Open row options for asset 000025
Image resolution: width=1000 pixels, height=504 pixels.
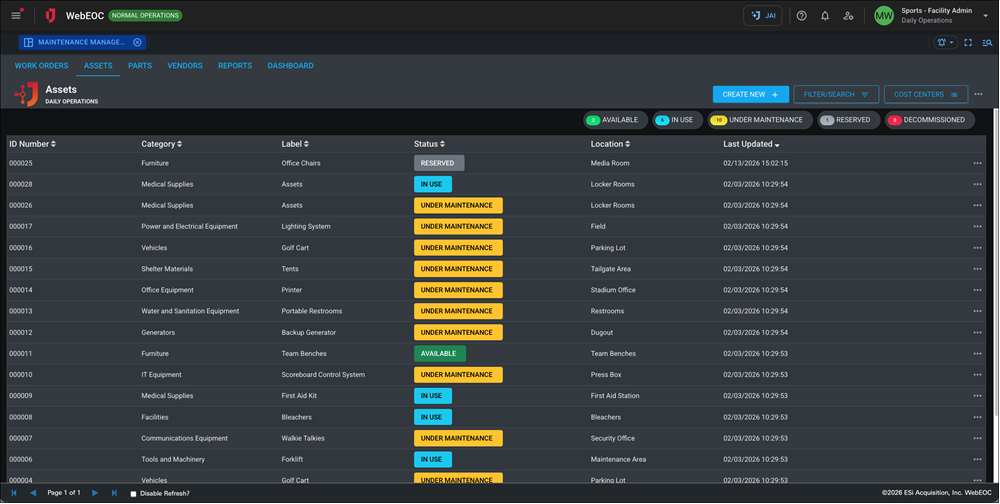coord(977,163)
